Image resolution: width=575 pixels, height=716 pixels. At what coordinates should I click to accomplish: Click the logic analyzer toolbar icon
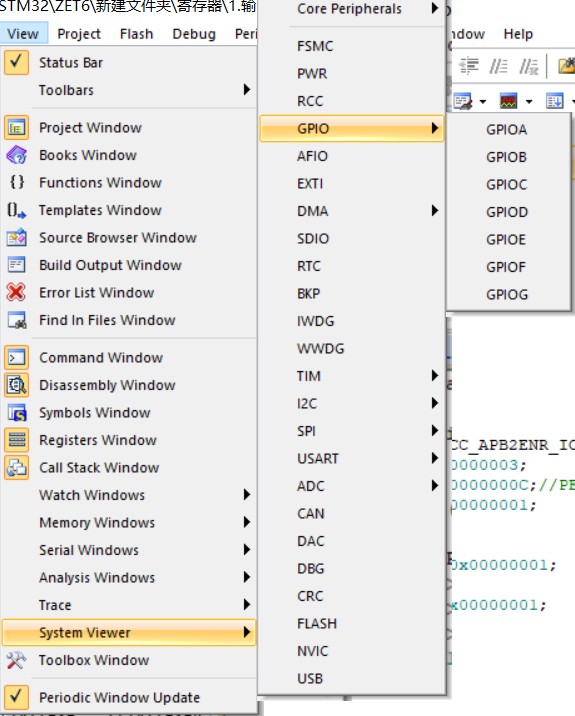point(508,100)
